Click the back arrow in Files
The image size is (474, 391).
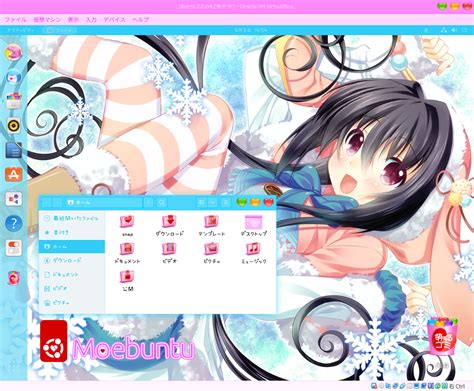click(x=46, y=202)
